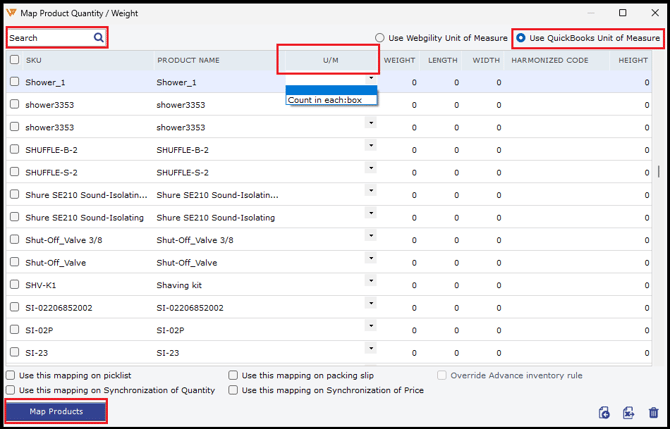Check Use this mapping on packing slip
The height and width of the screenshot is (429, 670).
pos(233,376)
